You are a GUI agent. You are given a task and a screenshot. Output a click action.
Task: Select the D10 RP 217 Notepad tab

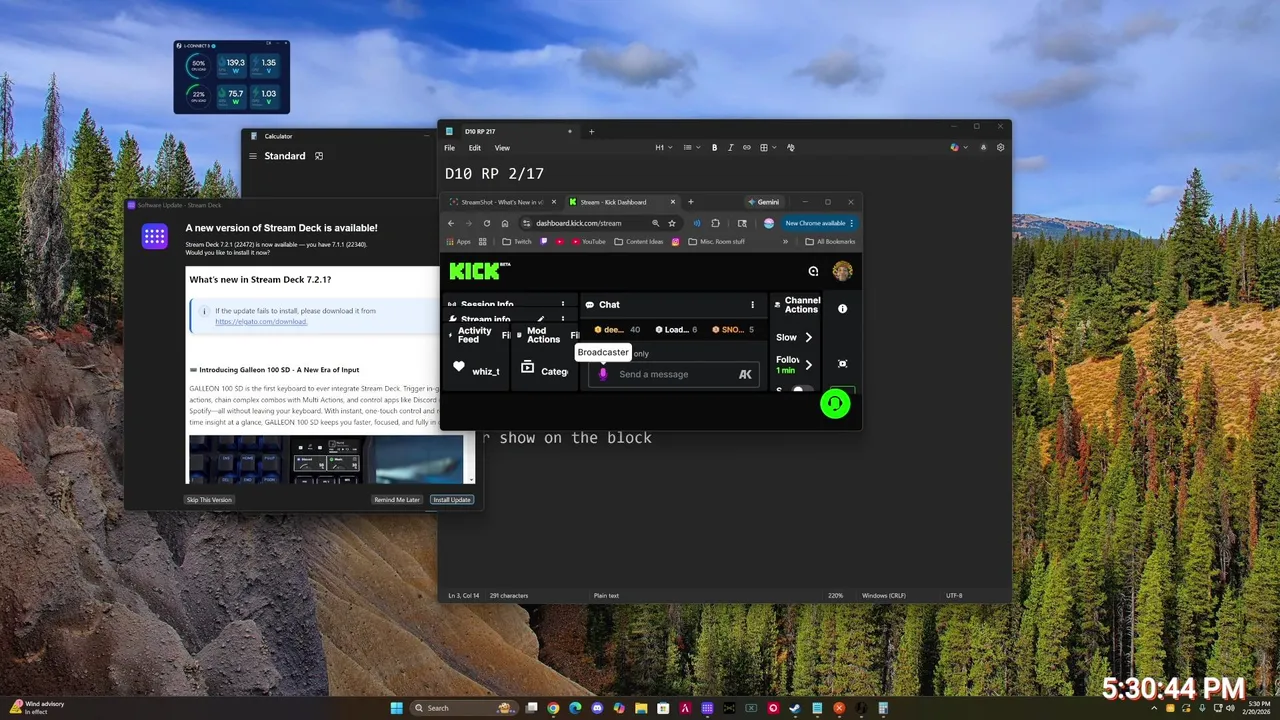point(508,131)
